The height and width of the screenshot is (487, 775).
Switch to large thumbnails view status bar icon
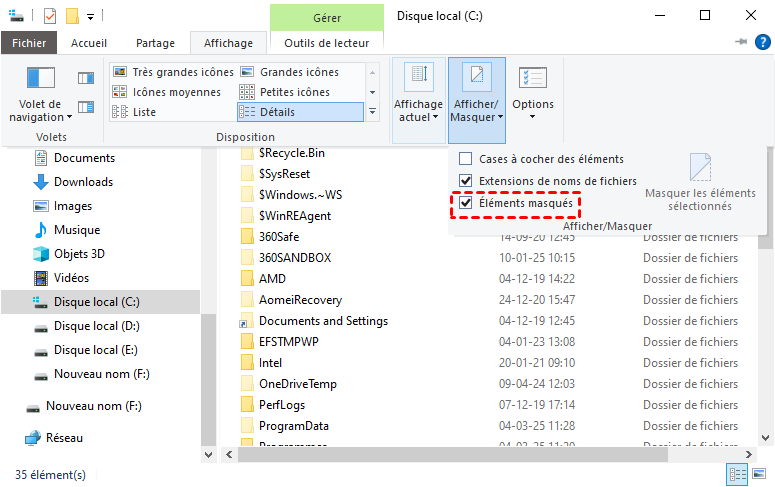[x=759, y=474]
